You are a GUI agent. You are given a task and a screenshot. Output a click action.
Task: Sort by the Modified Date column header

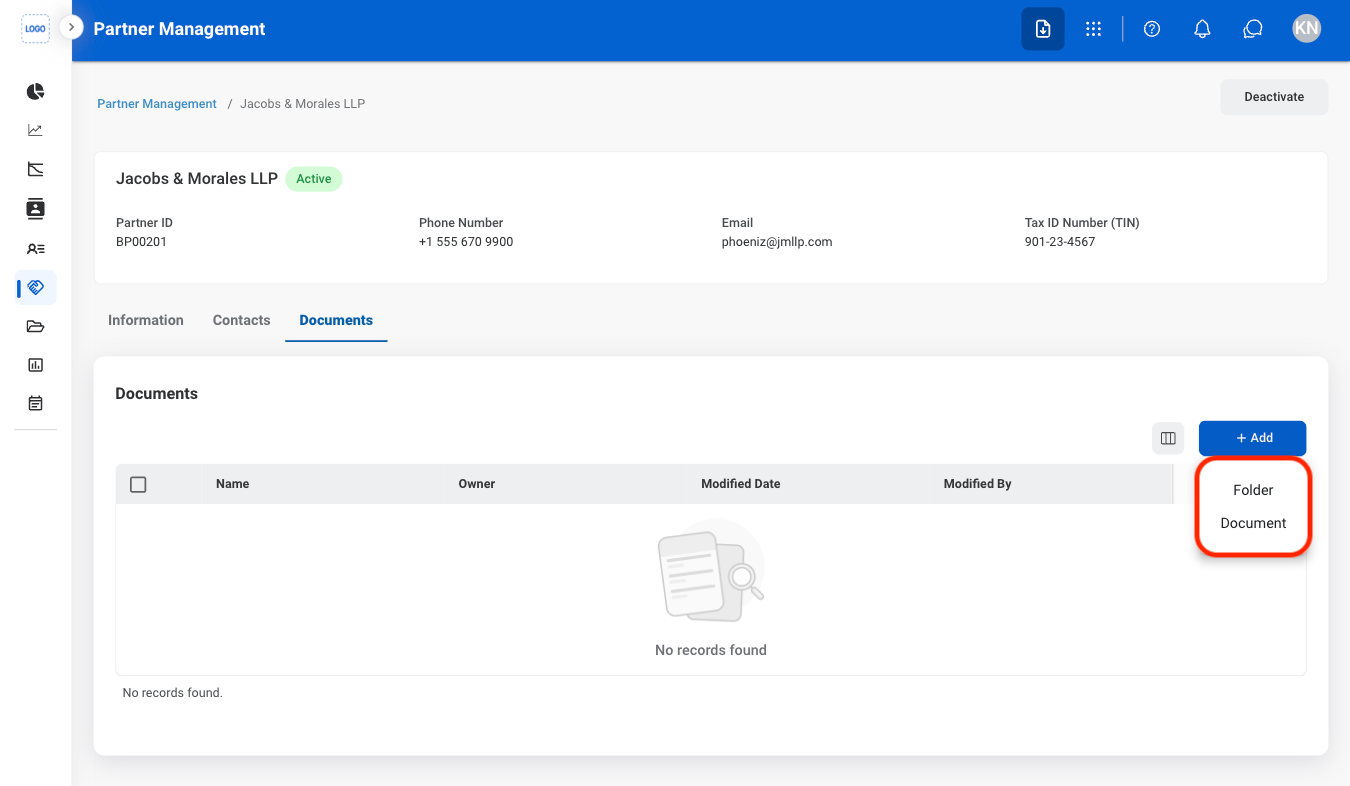pos(741,484)
